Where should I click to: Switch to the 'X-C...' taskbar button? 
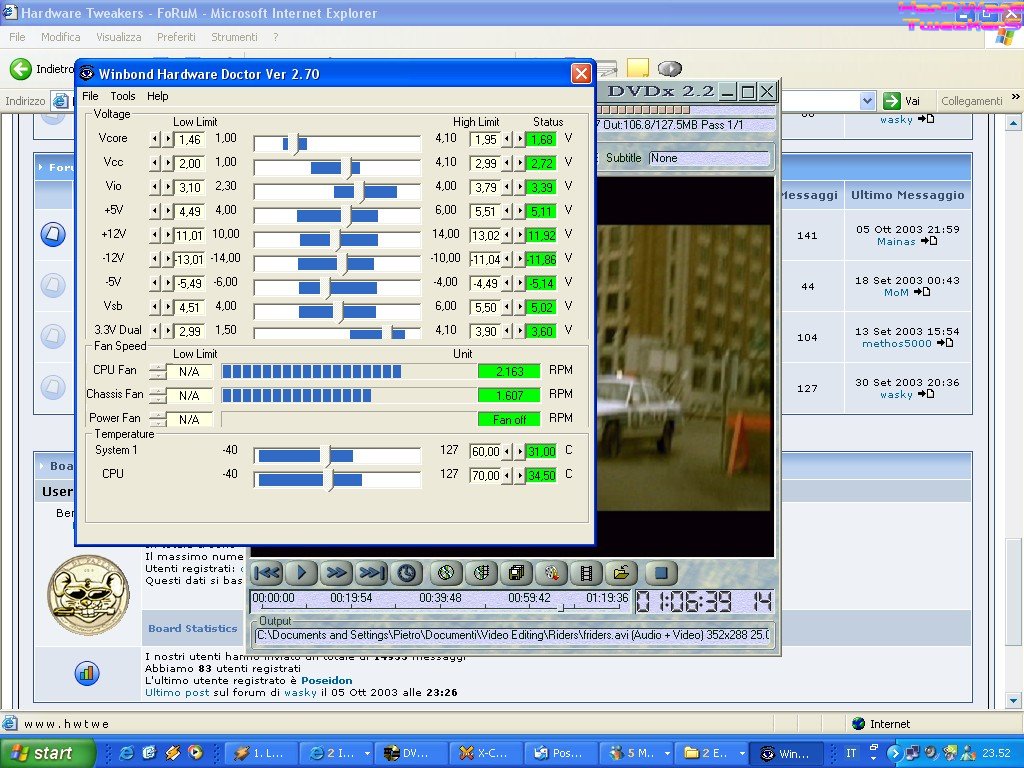click(x=488, y=753)
